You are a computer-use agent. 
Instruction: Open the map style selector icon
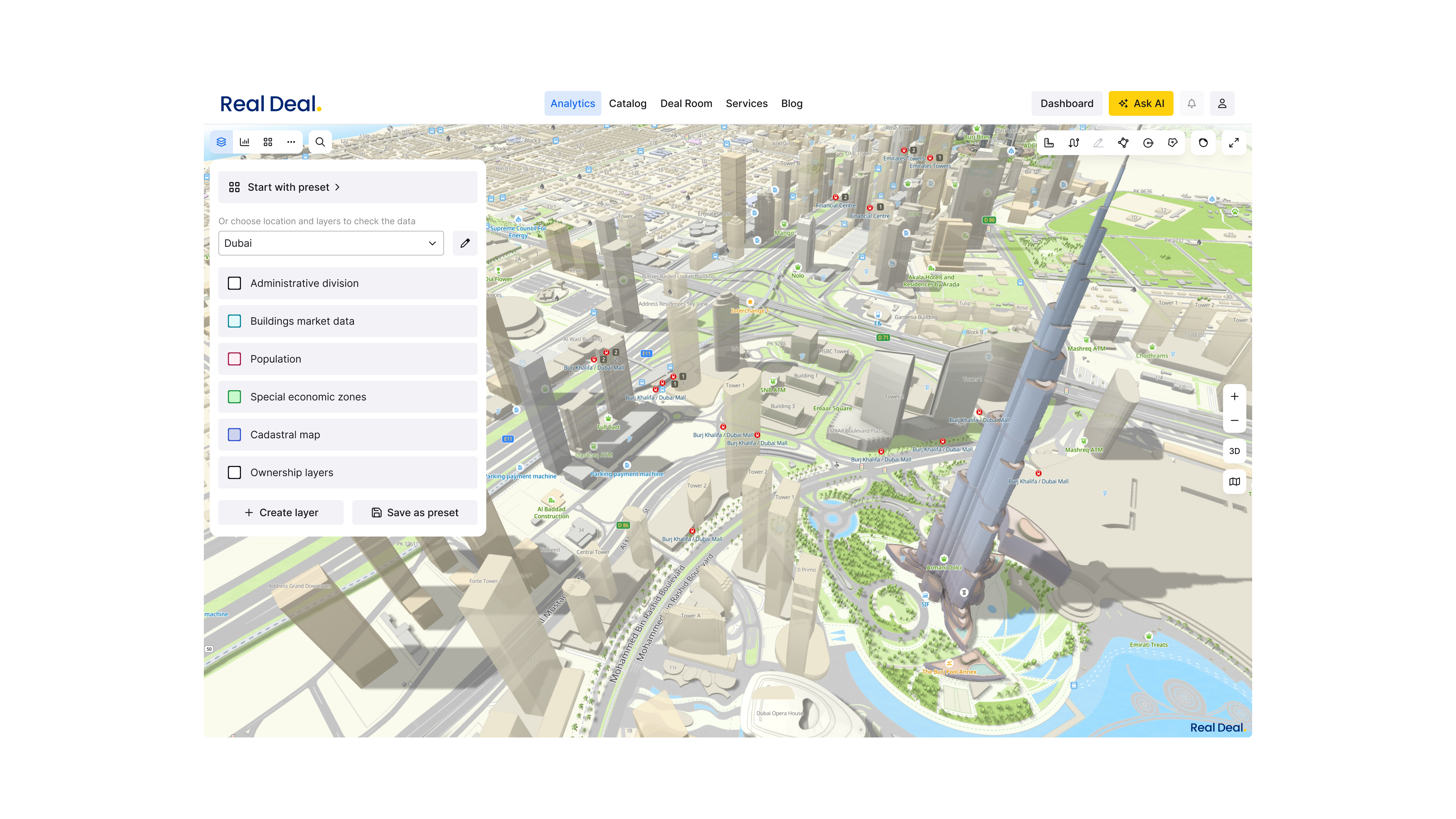1234,482
